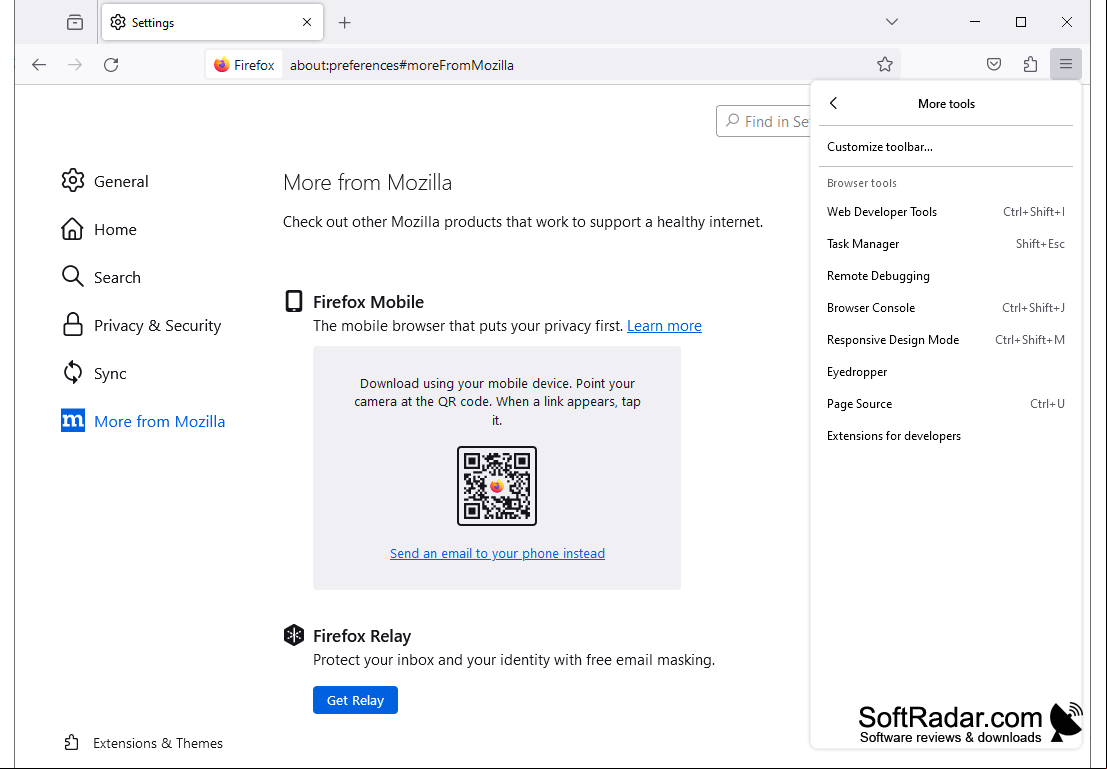This screenshot has height=769, width=1107.
Task: Click the Firefox QR code image
Action: pos(497,486)
